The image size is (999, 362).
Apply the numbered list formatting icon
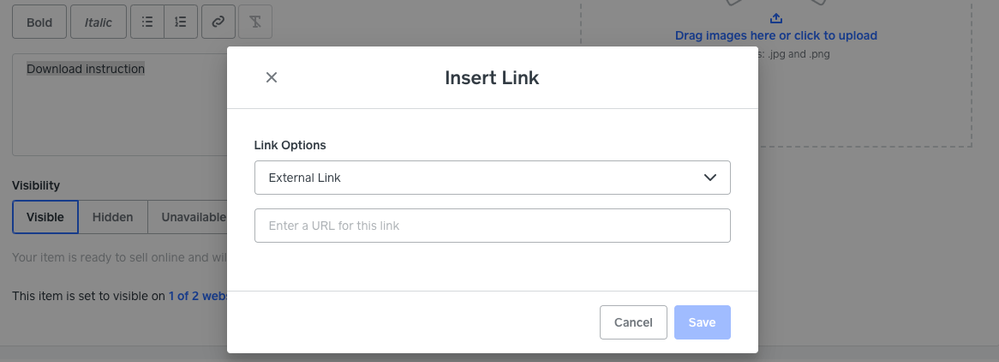pyautogui.click(x=181, y=22)
